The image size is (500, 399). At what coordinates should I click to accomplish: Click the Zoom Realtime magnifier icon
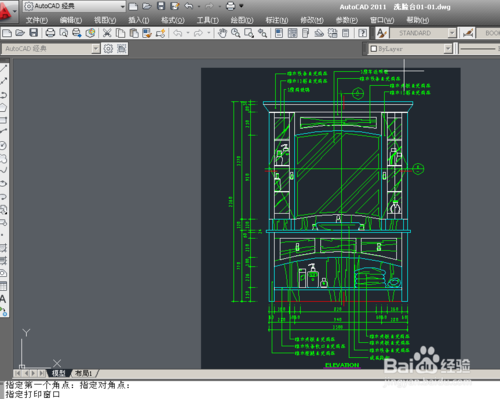[236, 33]
